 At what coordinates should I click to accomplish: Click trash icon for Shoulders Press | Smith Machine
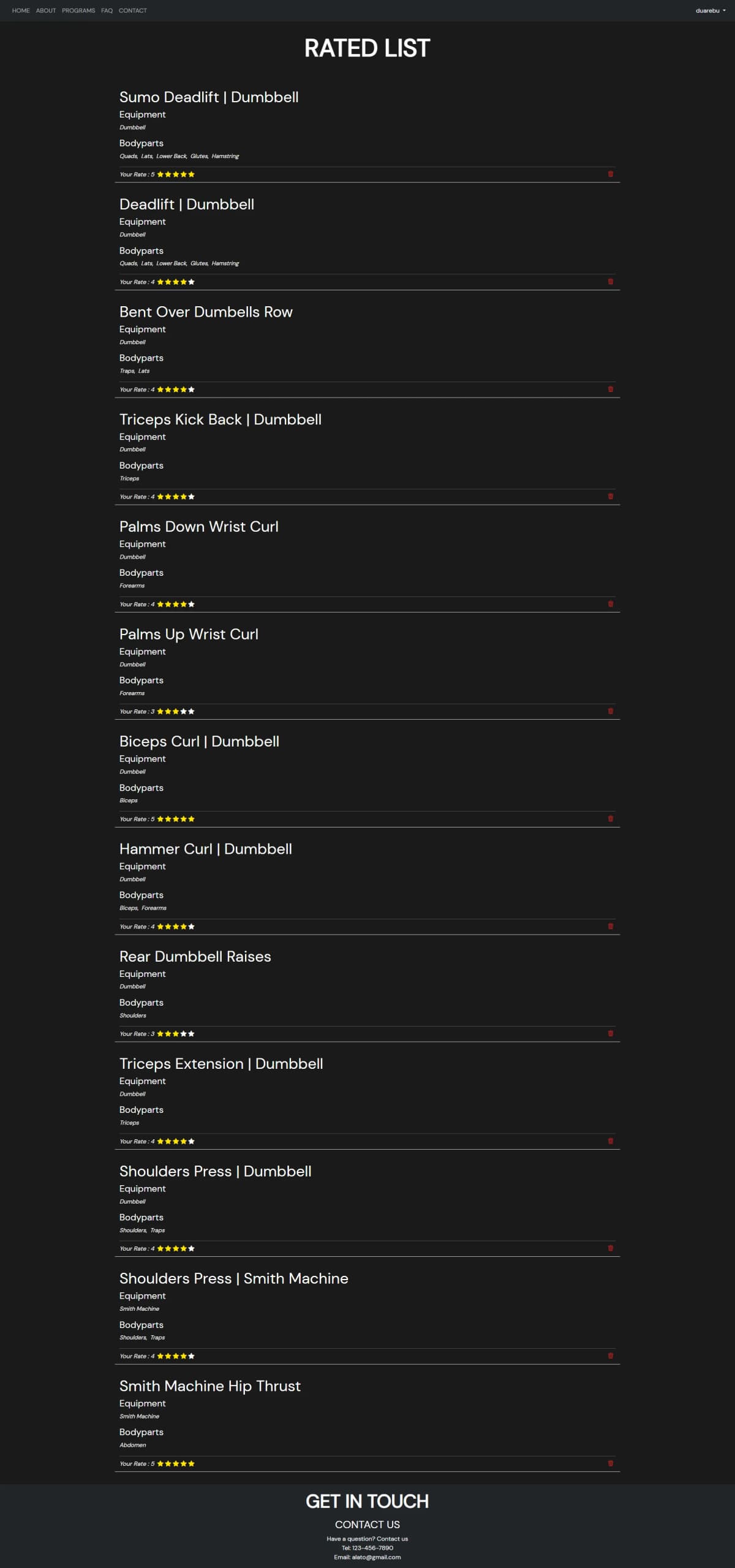[610, 1355]
